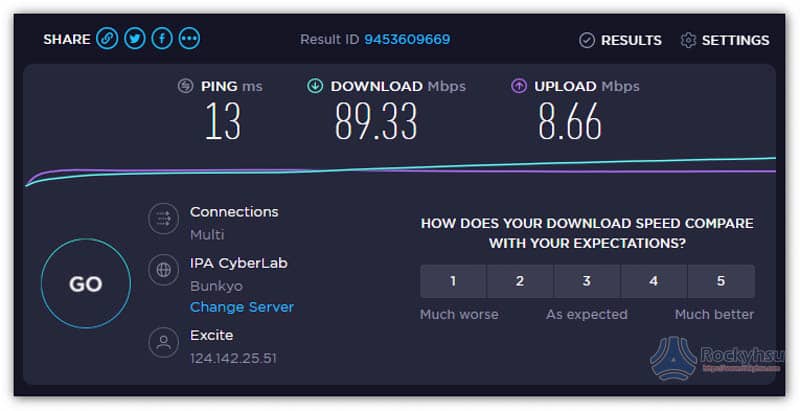The image size is (800, 411).
Task: Share result on Facebook
Action: pyautogui.click(x=162, y=39)
